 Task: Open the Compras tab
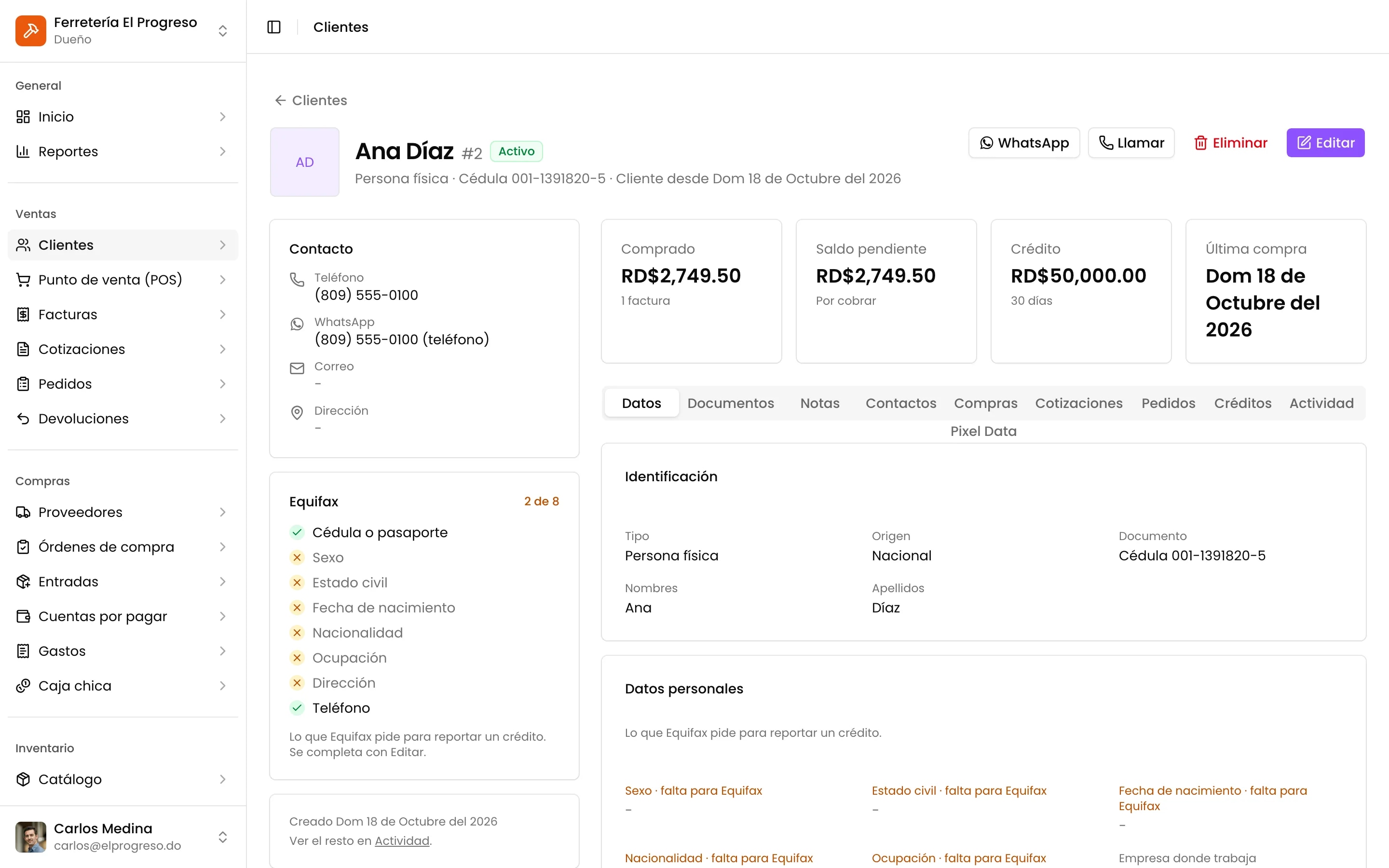click(x=985, y=403)
